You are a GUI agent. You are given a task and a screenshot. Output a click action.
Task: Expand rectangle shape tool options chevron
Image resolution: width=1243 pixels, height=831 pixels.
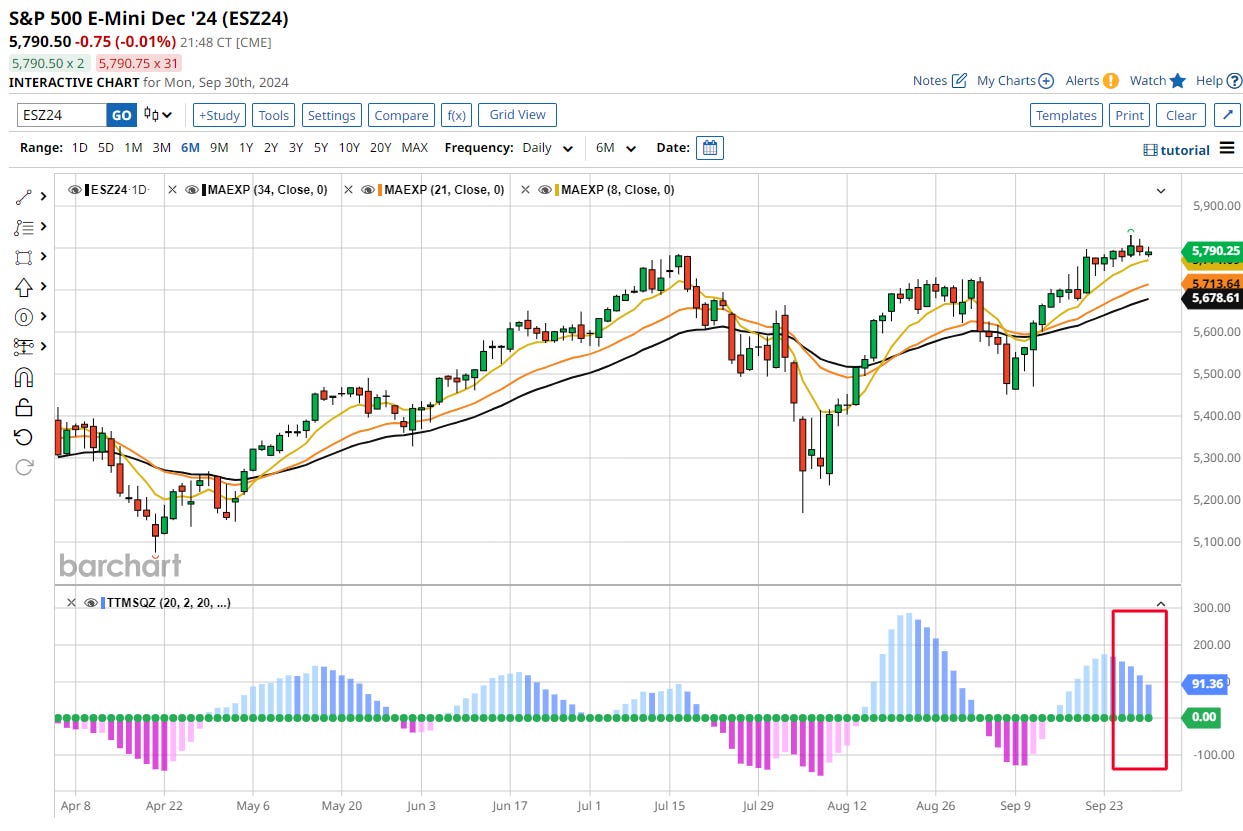pos(43,257)
